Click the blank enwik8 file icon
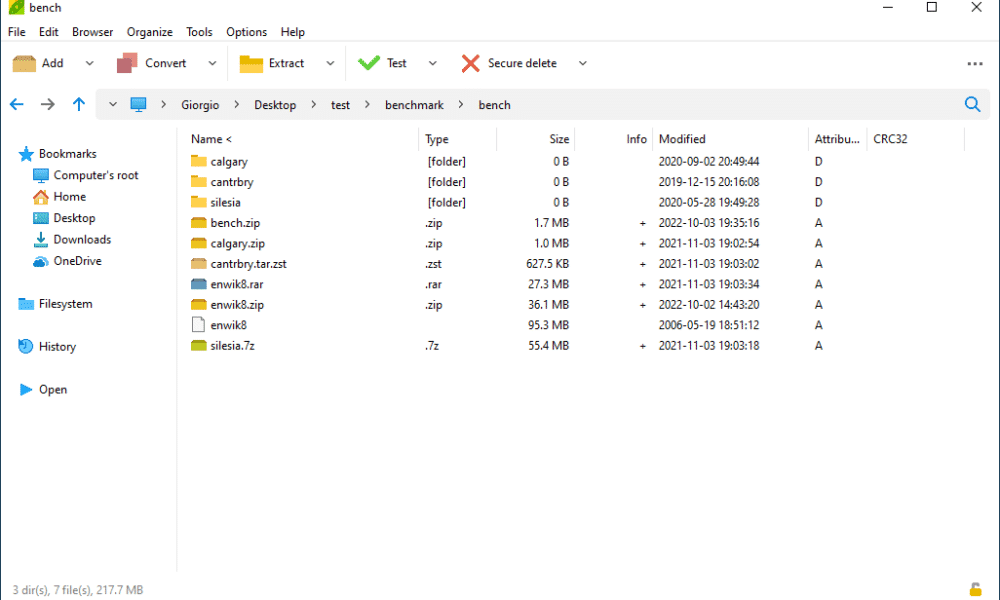1000x600 pixels. pos(198,325)
